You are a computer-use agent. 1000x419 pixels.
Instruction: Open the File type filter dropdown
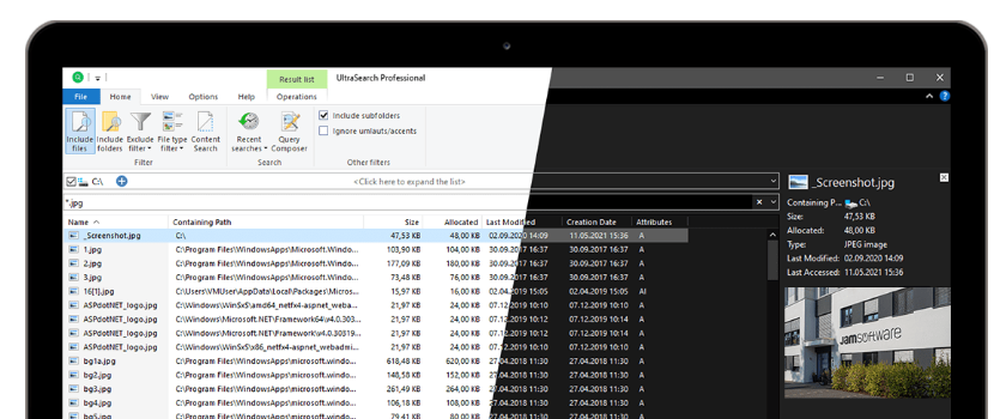tap(172, 131)
